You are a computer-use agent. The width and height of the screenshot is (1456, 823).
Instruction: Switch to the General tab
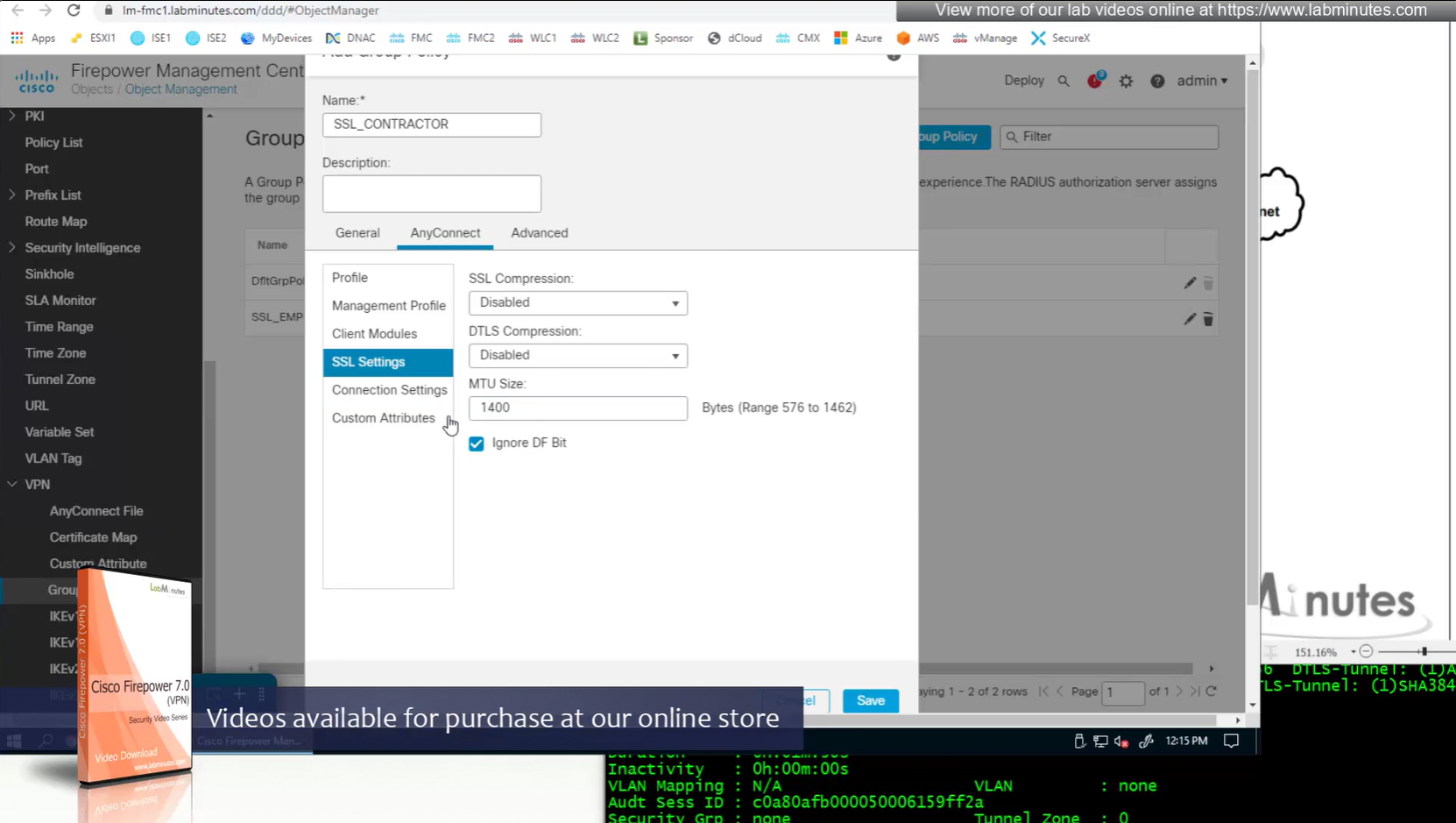[x=357, y=233]
